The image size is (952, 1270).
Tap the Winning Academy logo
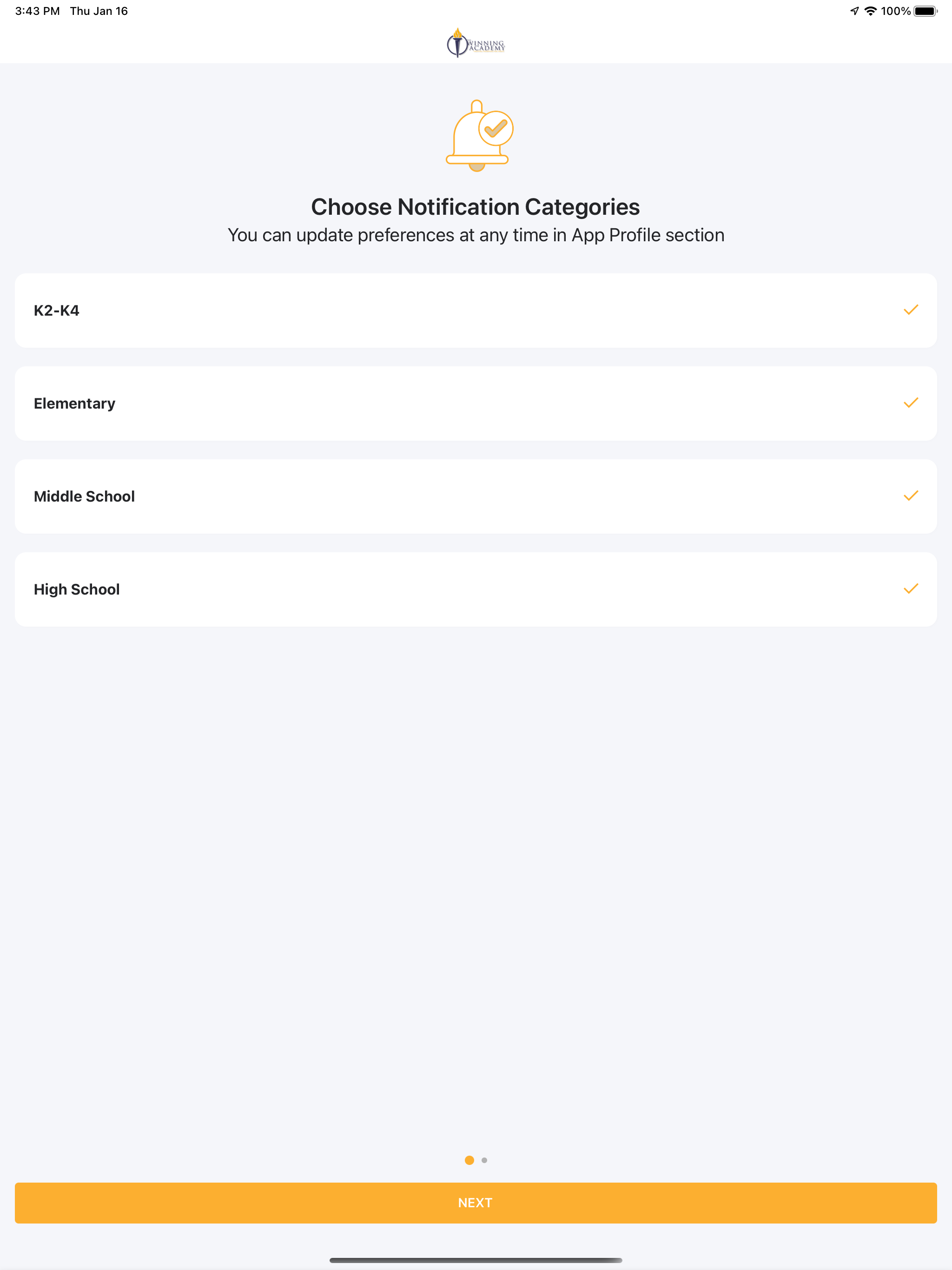[x=476, y=43]
